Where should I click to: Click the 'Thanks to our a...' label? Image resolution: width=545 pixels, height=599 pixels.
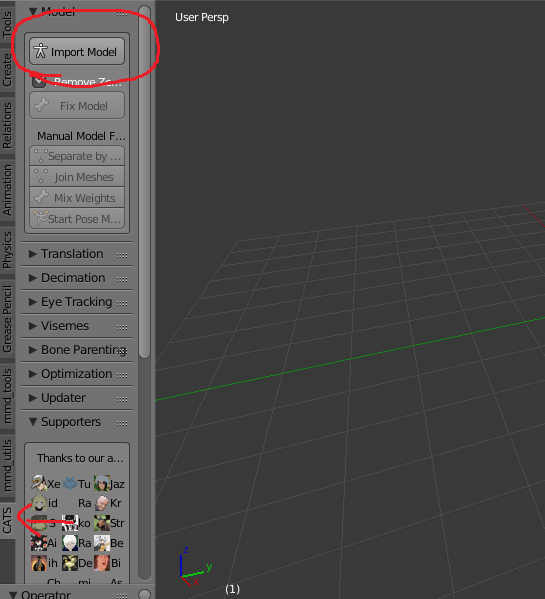point(80,458)
